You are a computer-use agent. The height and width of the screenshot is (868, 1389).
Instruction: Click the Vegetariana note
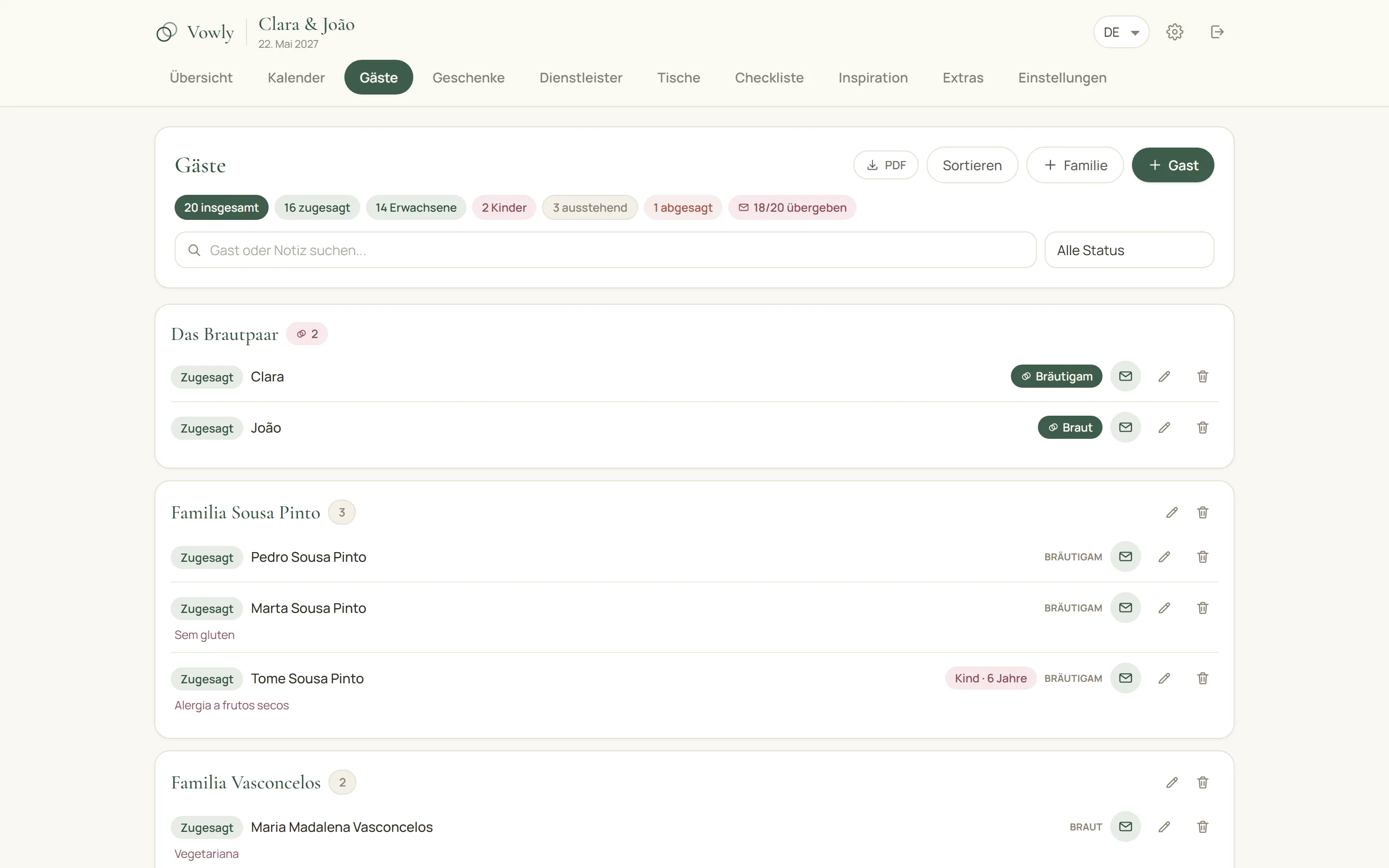pyautogui.click(x=206, y=854)
